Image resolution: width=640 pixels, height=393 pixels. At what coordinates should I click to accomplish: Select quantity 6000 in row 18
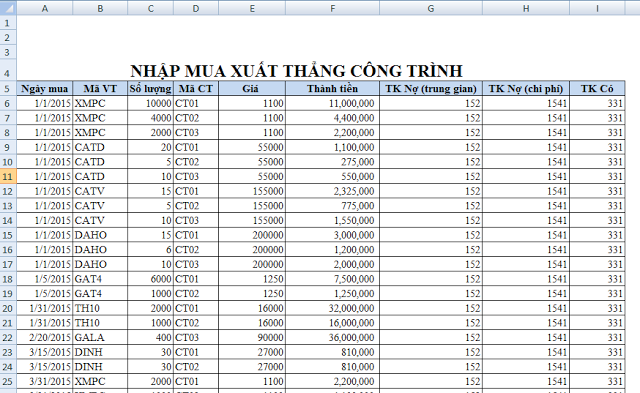[150, 279]
